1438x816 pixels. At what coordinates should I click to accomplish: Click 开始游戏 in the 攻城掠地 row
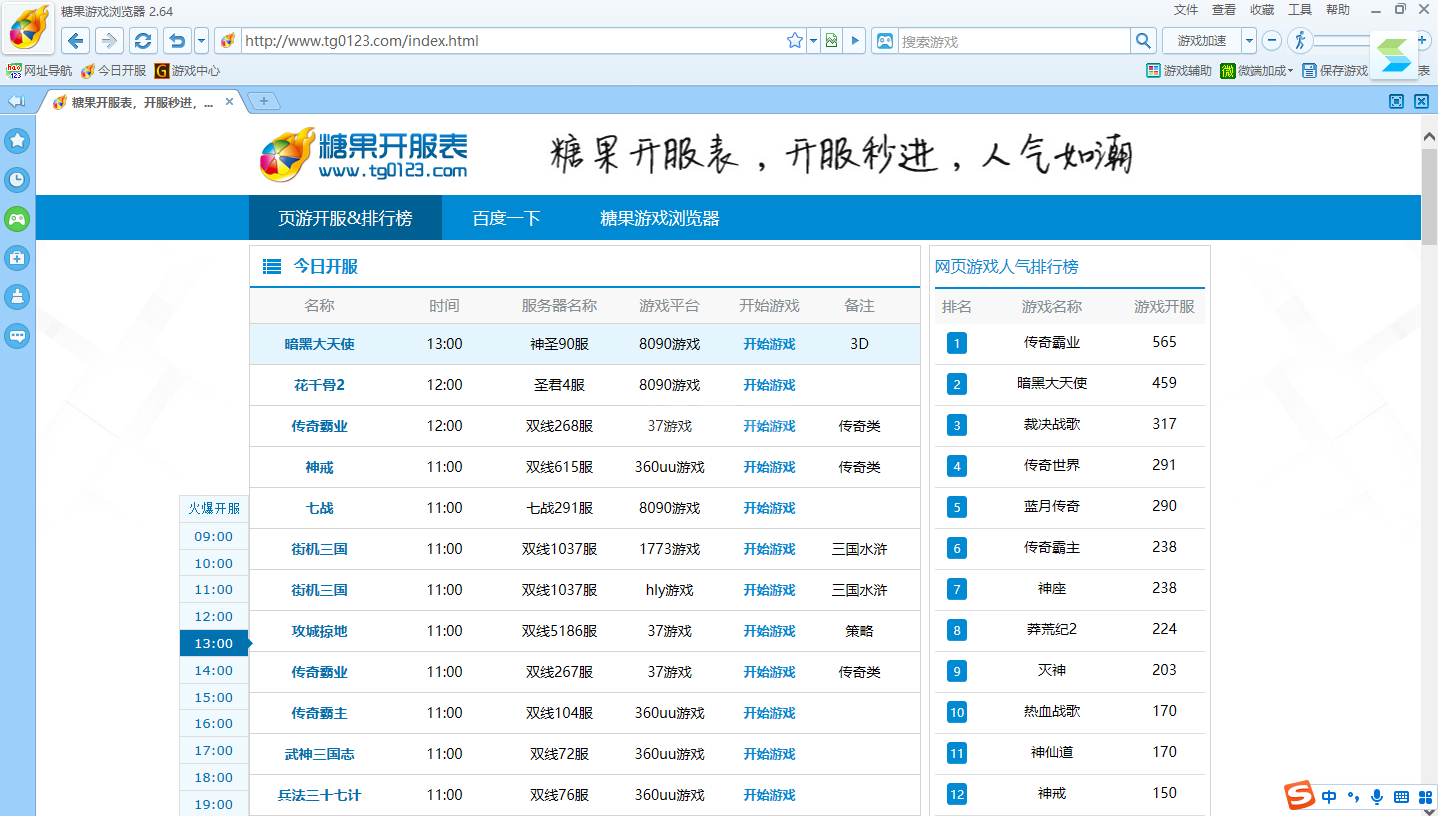click(769, 631)
